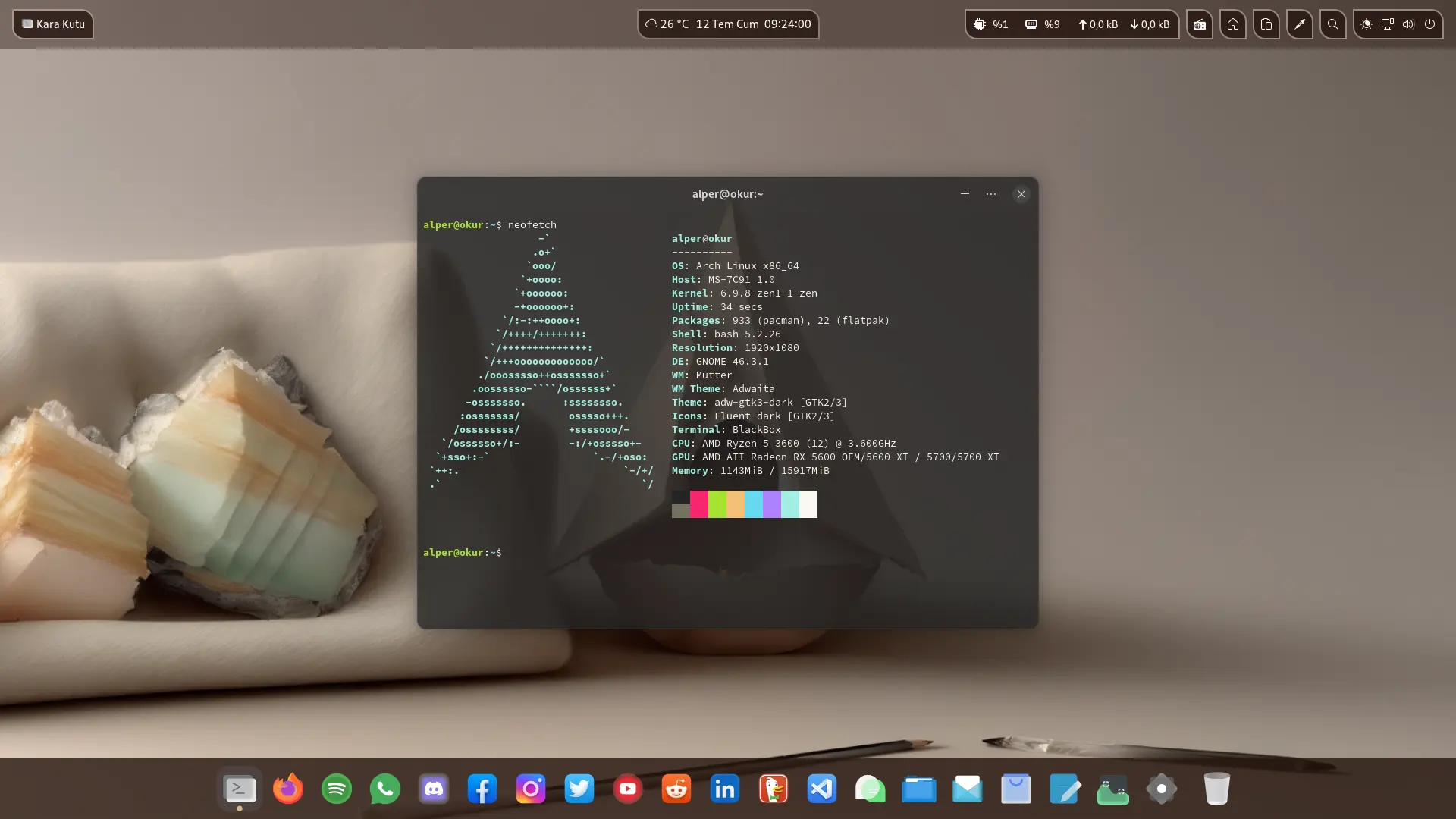Open DuckDuckGo from the dock

pos(773,789)
